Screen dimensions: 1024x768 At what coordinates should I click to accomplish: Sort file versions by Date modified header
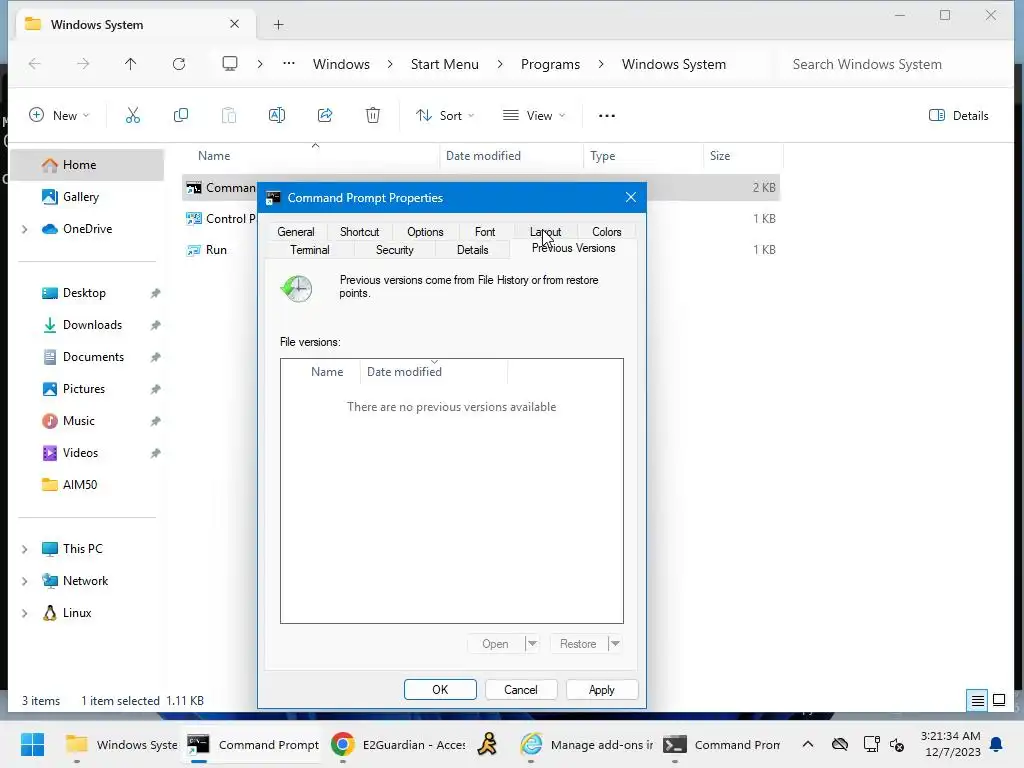click(x=433, y=372)
